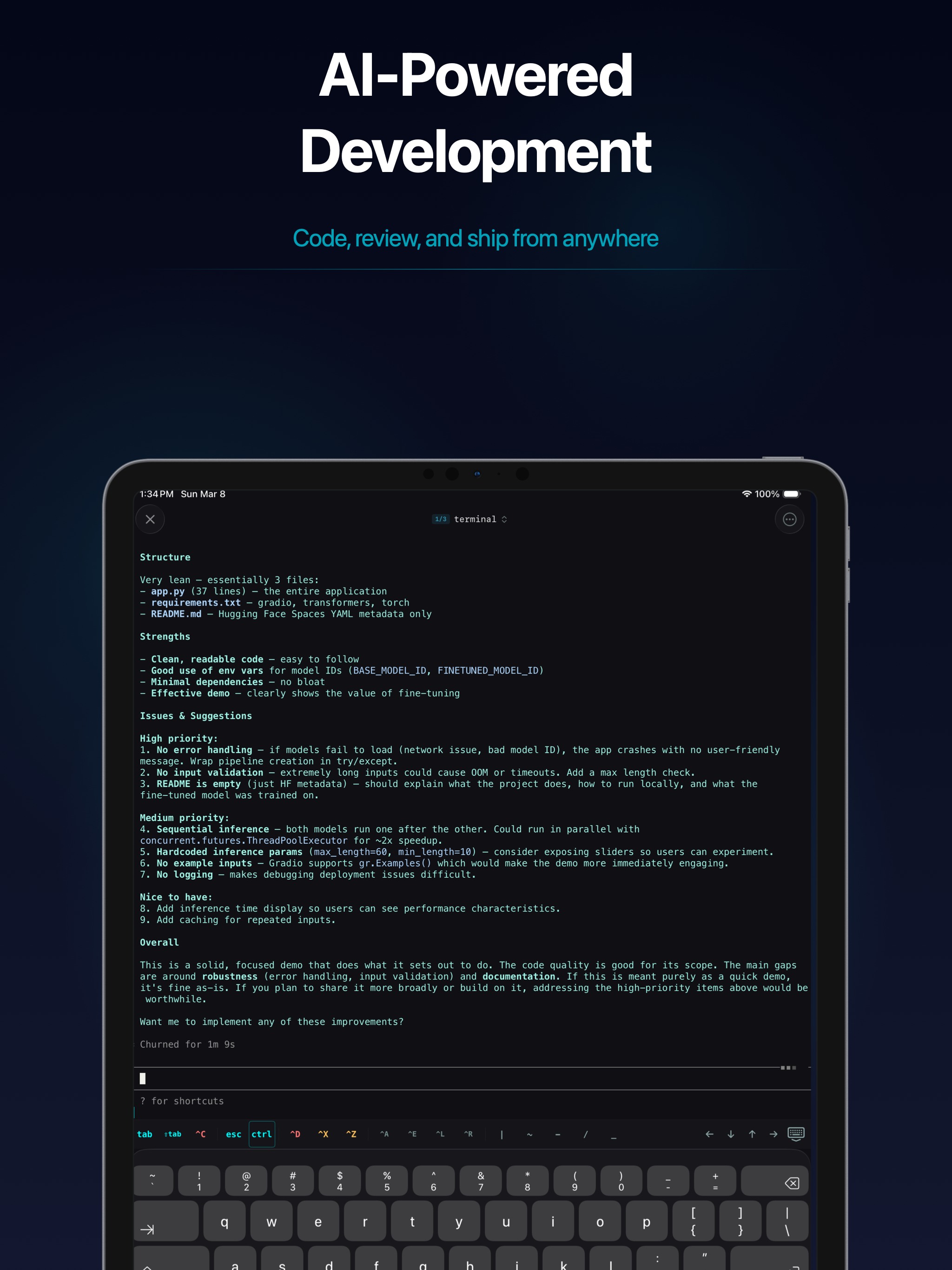Tap the 5 / % keyboard key
This screenshot has height=1270, width=952.
[x=387, y=1180]
